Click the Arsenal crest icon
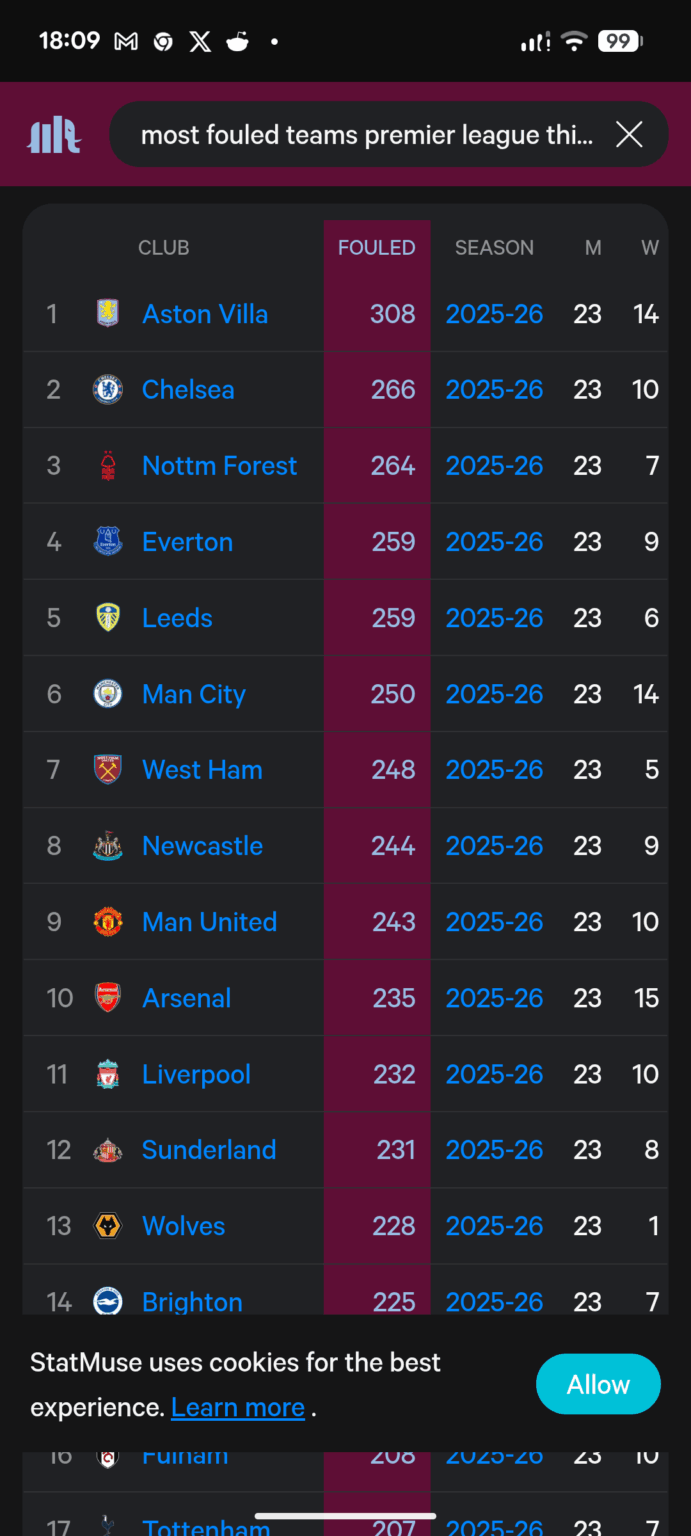This screenshot has width=691, height=1536. click(106, 997)
